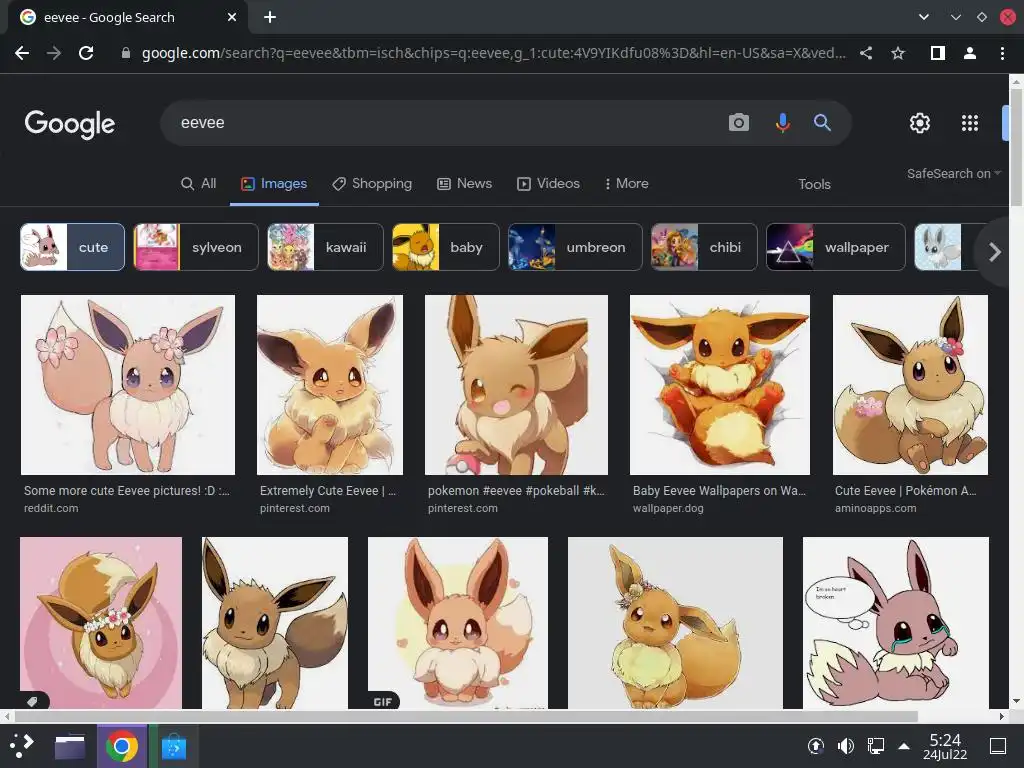Click the forward navigation arrow
Screen dimensions: 1024x768
click(x=54, y=53)
